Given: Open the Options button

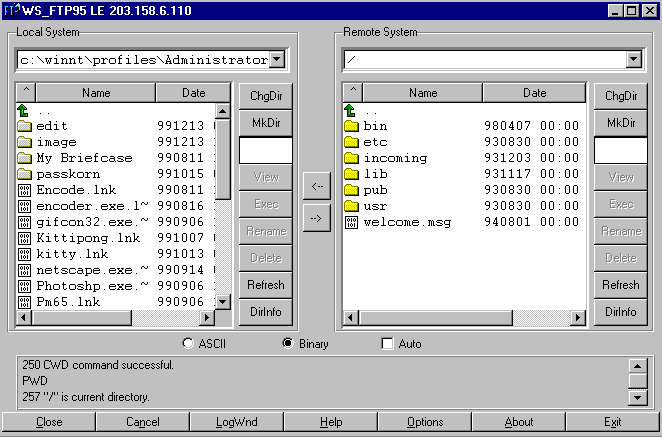Looking at the screenshot, I should [x=425, y=422].
